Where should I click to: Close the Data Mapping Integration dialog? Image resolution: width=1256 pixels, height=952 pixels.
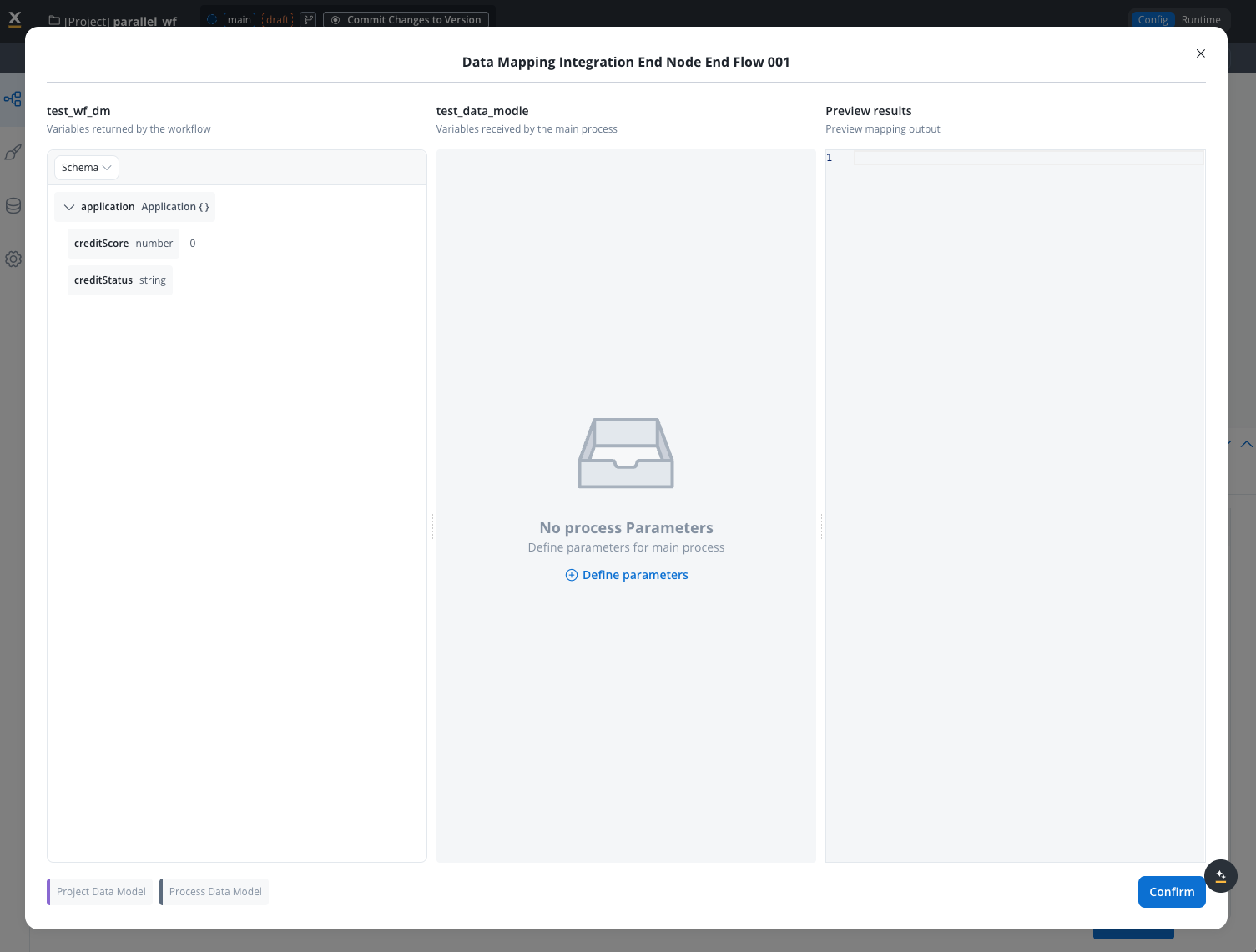click(x=1201, y=53)
